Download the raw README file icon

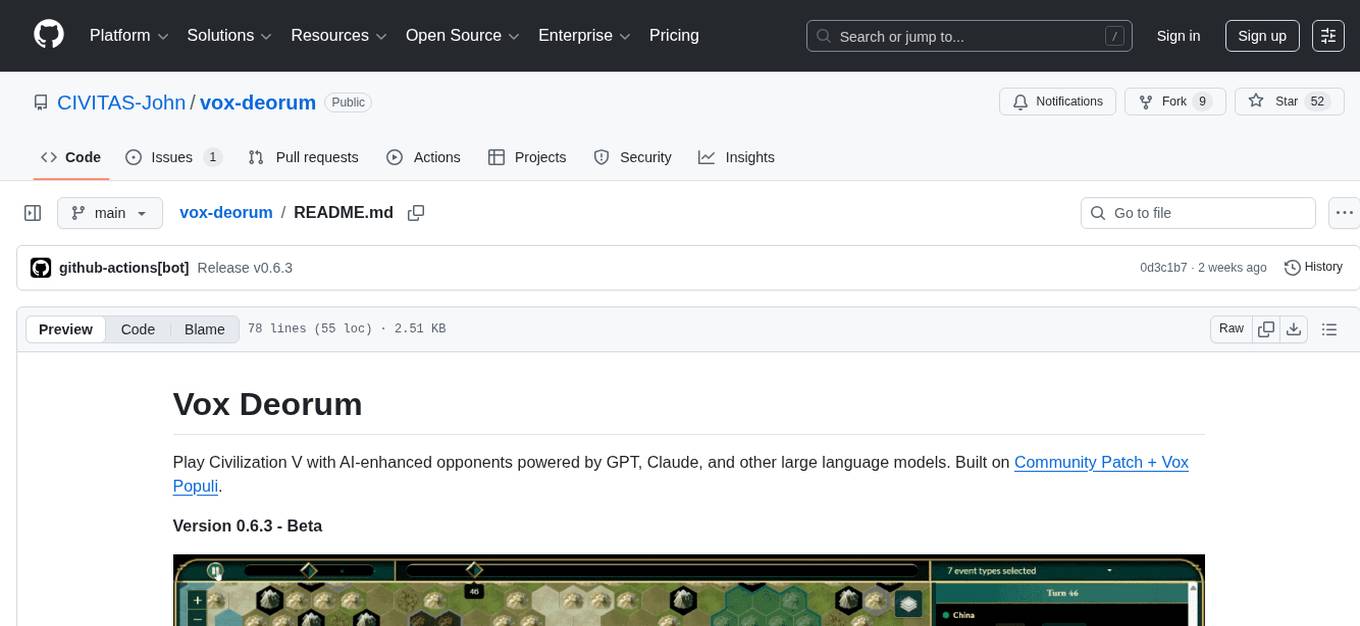[x=1294, y=328]
